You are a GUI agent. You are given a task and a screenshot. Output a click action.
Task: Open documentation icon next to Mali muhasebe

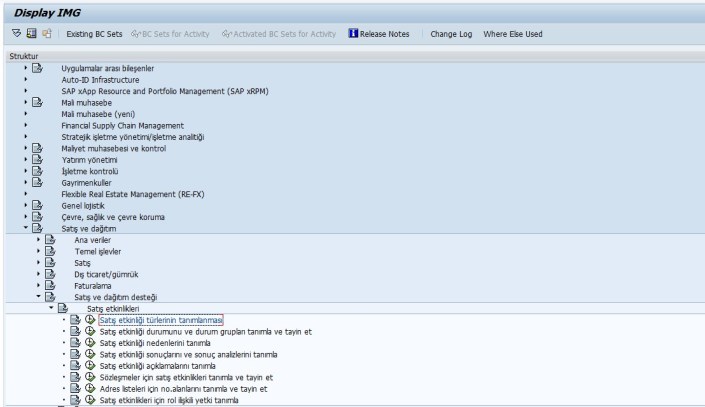coord(37,102)
